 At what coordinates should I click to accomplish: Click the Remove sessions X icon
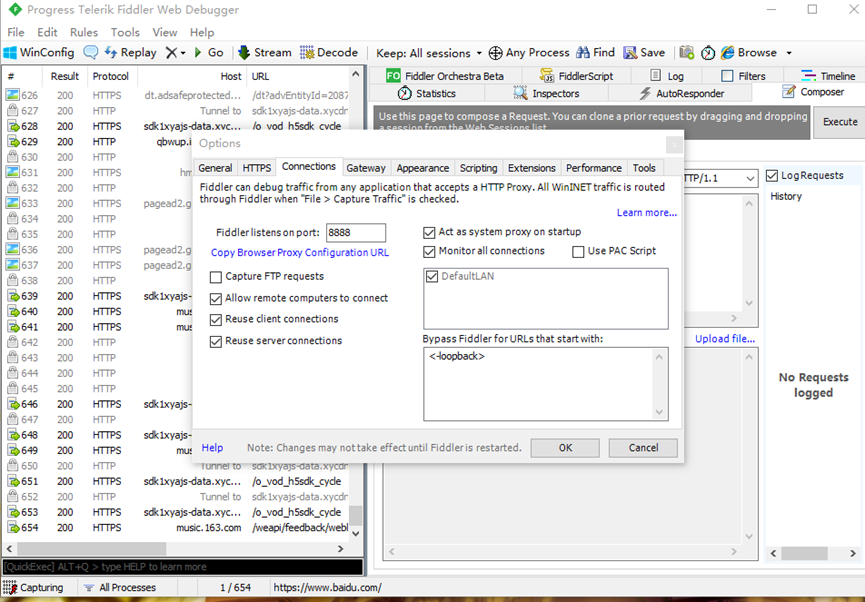[x=172, y=52]
